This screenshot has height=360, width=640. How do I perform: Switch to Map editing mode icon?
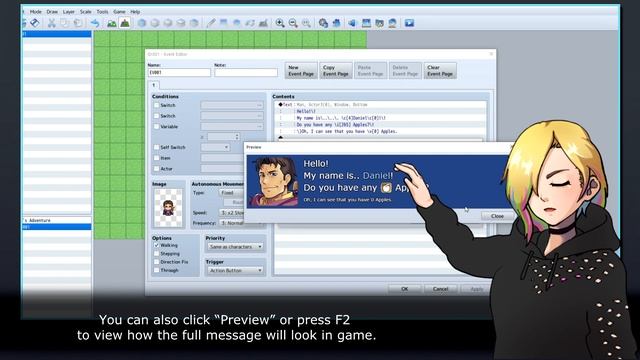[x=112, y=23]
